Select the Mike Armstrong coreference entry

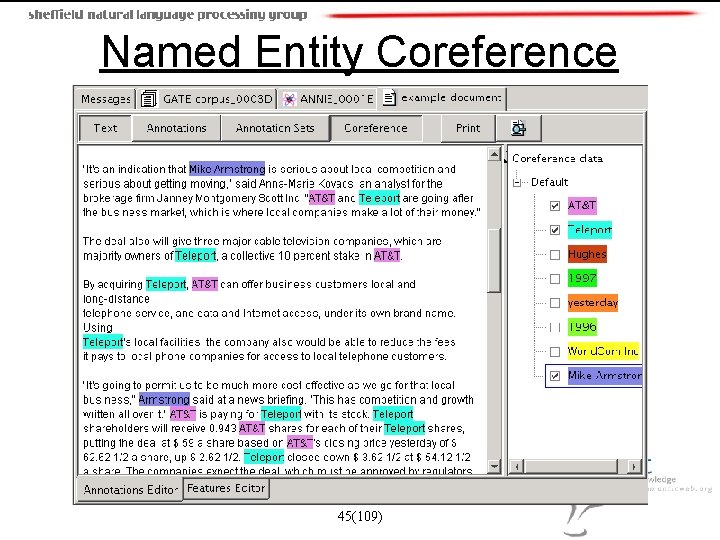pos(604,376)
